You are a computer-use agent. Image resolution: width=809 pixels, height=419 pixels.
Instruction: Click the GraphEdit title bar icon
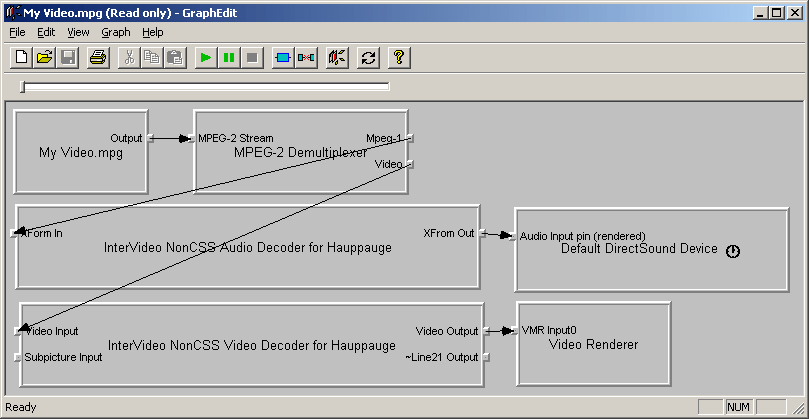[12, 12]
